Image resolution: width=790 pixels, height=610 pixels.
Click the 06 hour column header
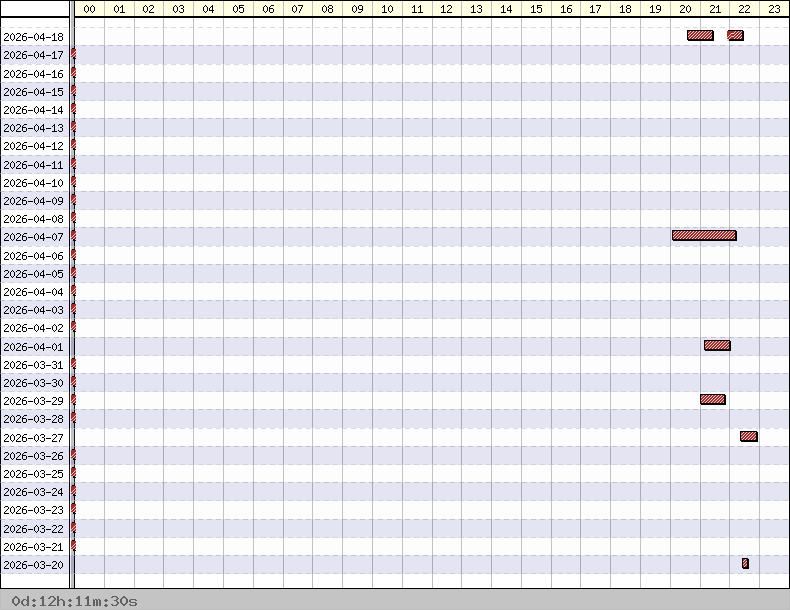[268, 9]
